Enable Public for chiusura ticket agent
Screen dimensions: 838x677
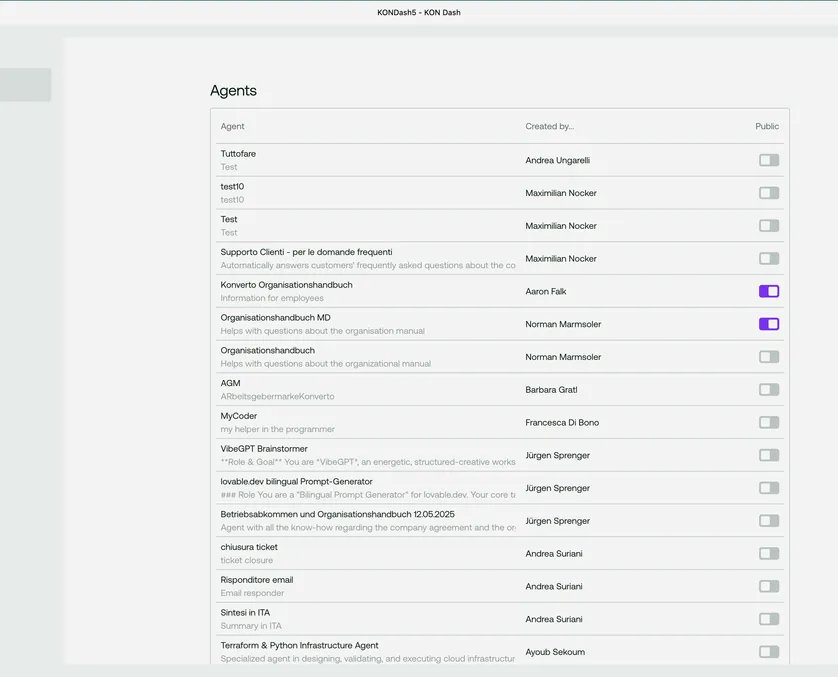768,553
